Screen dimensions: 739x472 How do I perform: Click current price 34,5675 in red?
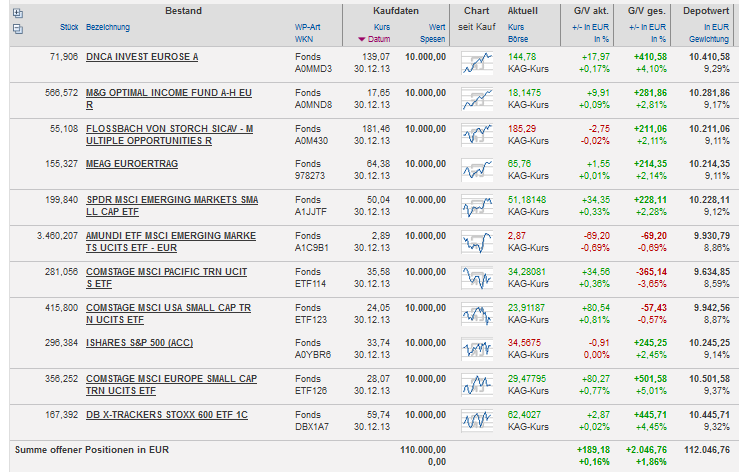click(x=524, y=343)
